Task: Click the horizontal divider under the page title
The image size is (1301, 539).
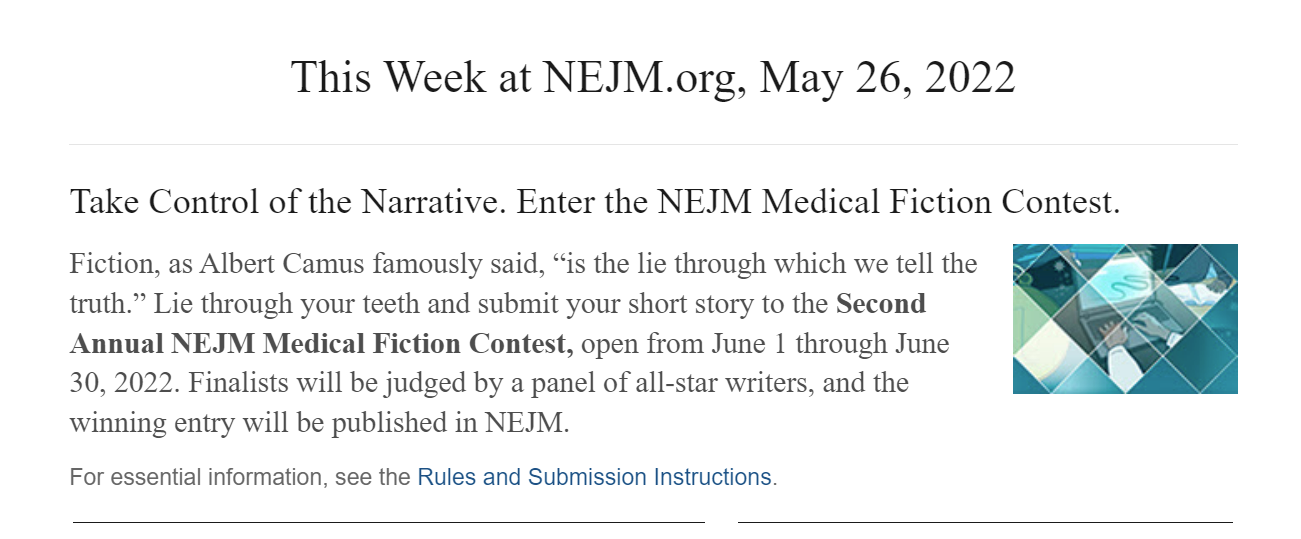Action: tap(653, 144)
